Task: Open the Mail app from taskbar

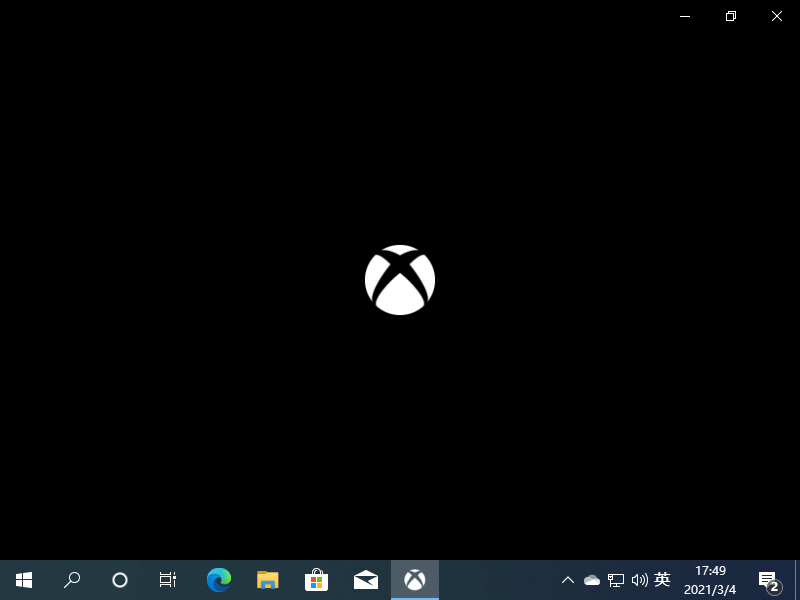Action: (366, 580)
